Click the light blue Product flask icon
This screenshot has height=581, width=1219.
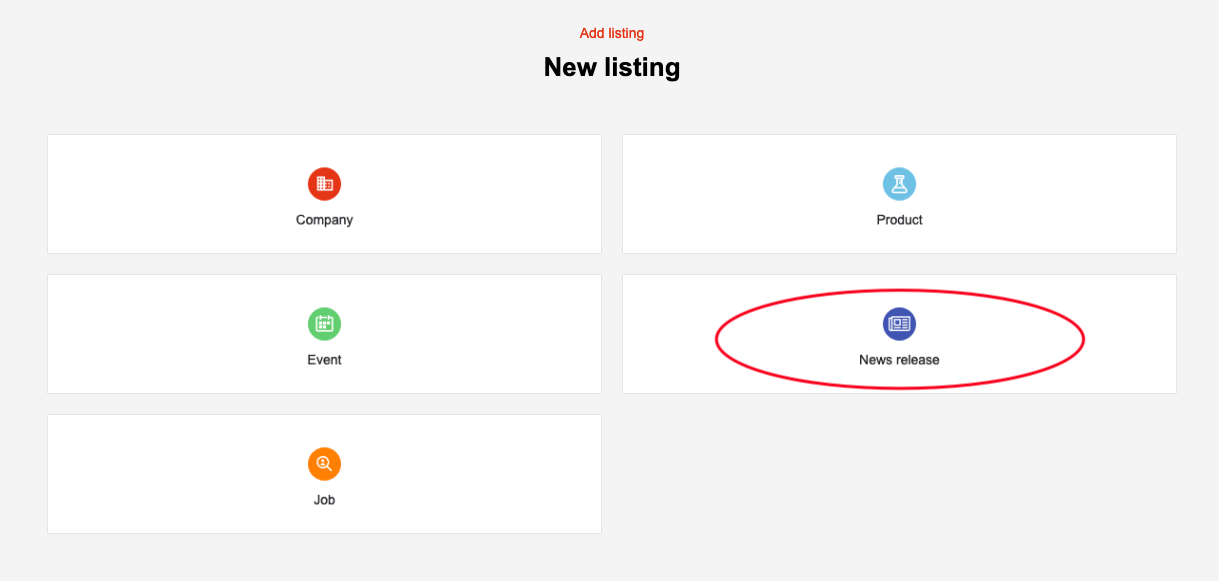point(899,184)
